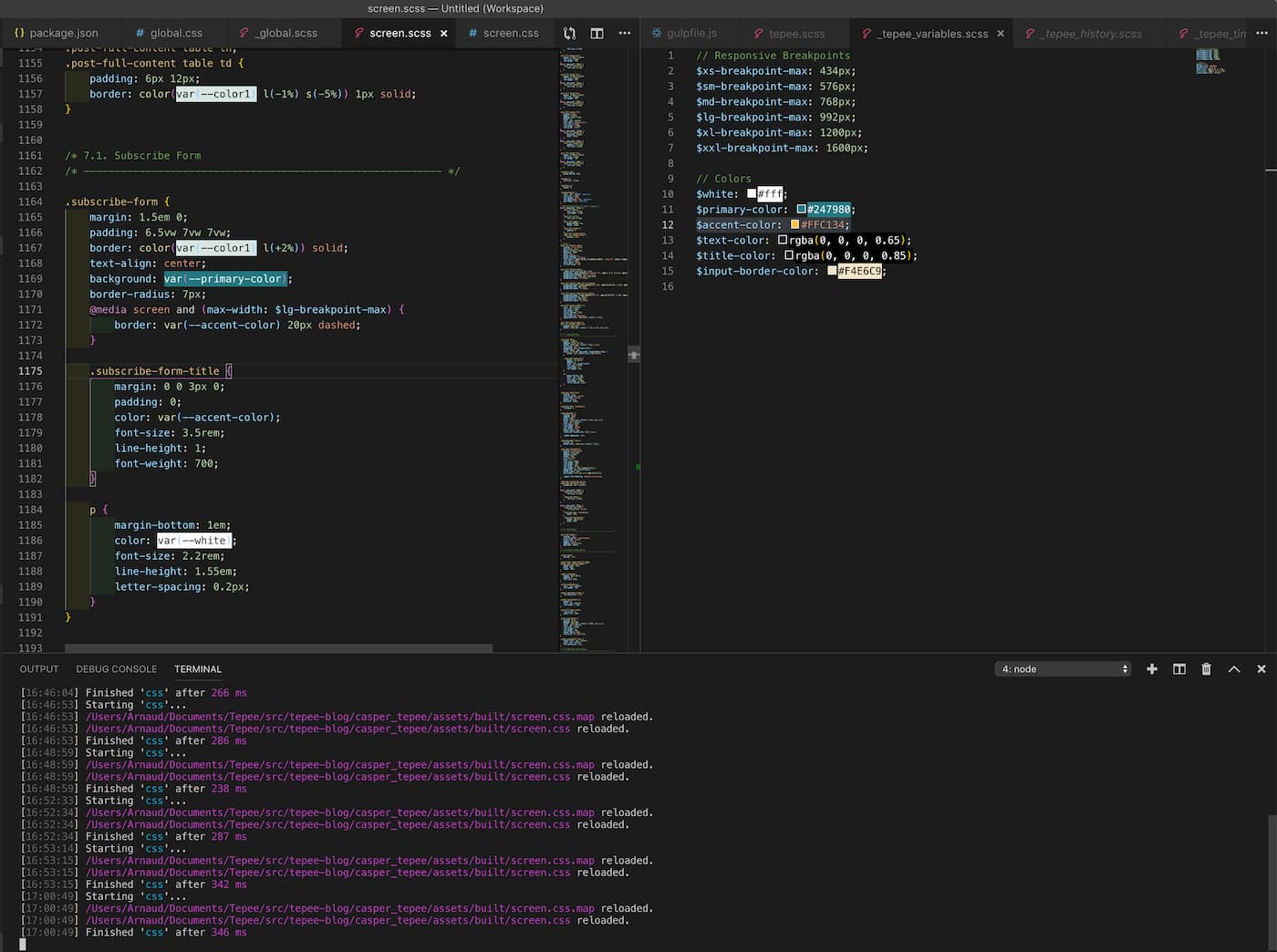
Task: Open more actions ellipsis in left editor
Action: click(x=625, y=33)
